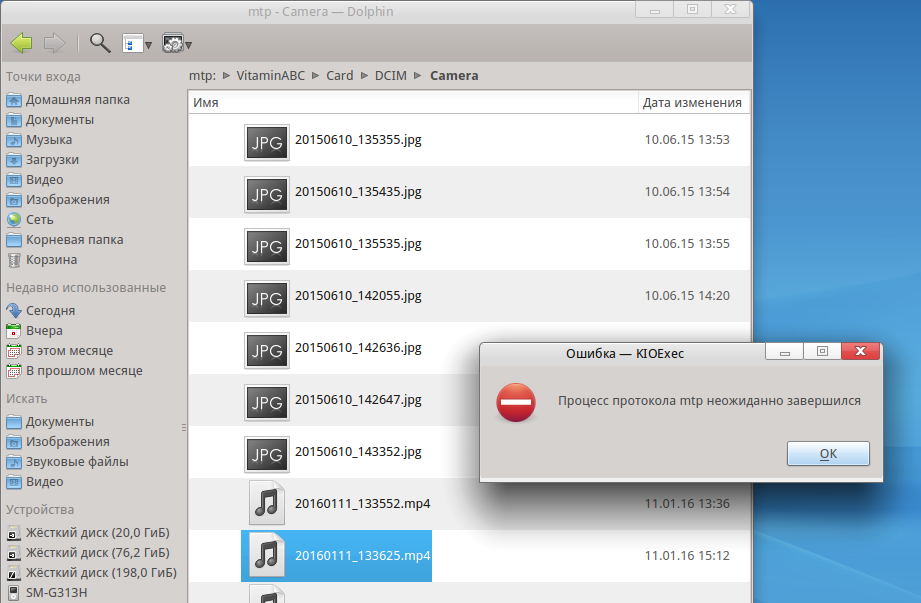Go to VitaminABC in breadcrumb
Viewport: 921px width, 603px height.
271,76
